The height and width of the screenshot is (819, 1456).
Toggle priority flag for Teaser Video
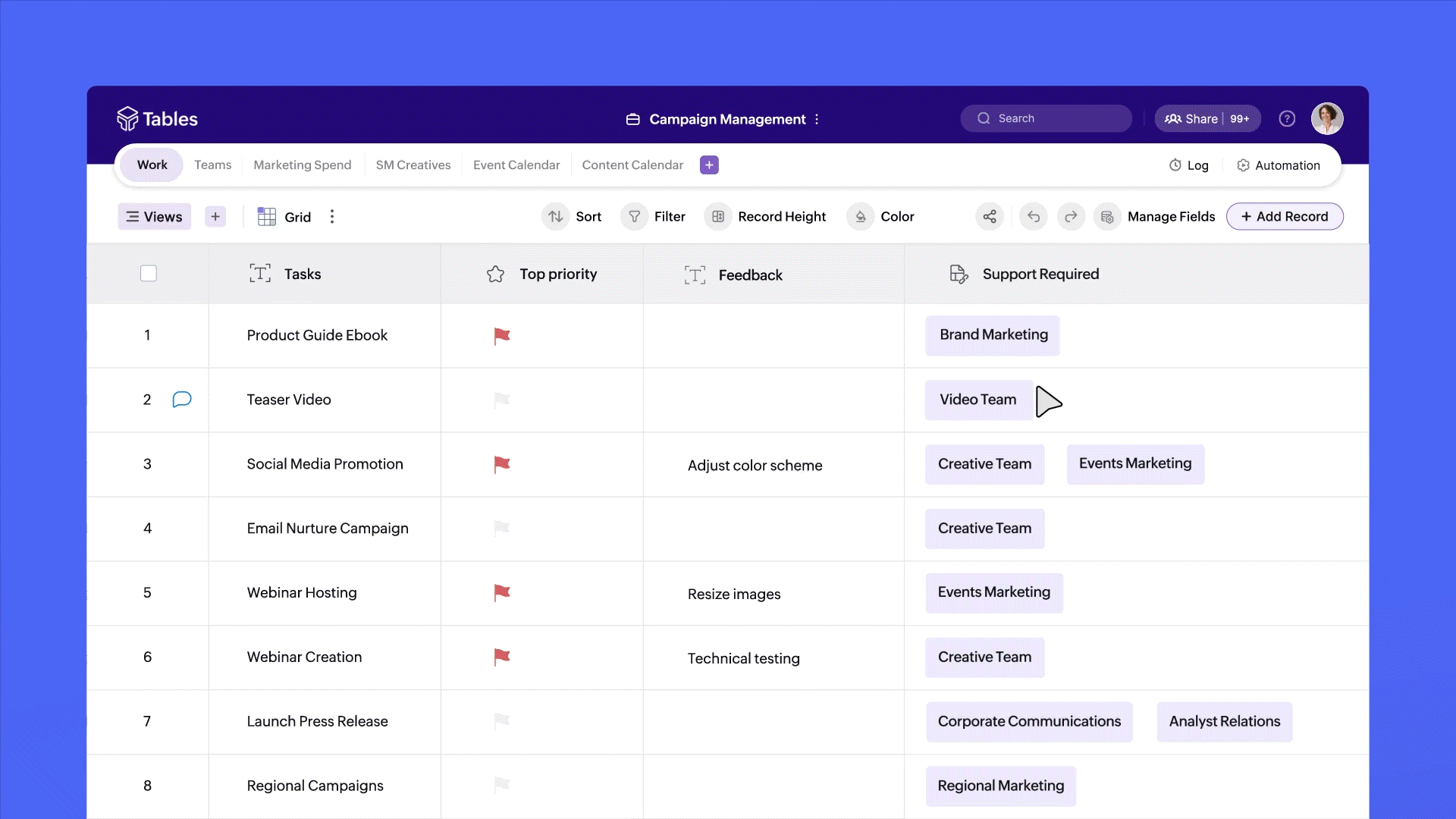pos(501,400)
